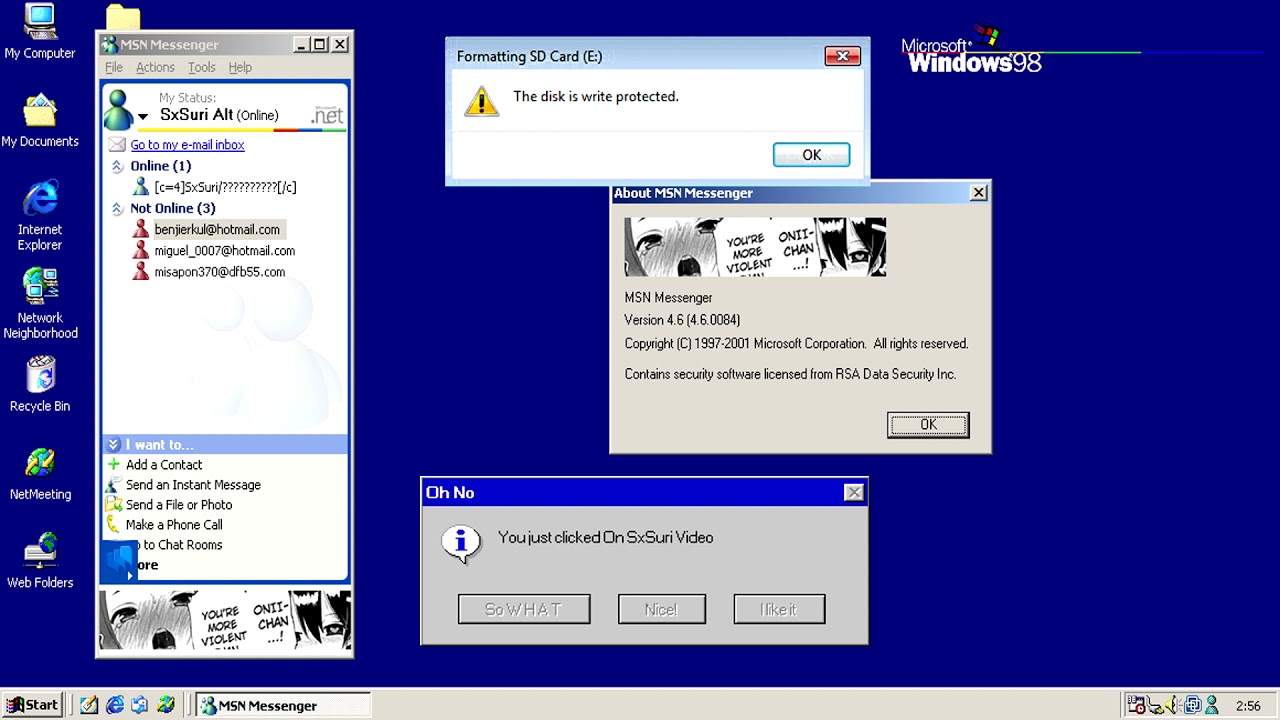Click the Send an Instant Message icon
Image resolution: width=1280 pixels, height=720 pixels.
tap(114, 485)
